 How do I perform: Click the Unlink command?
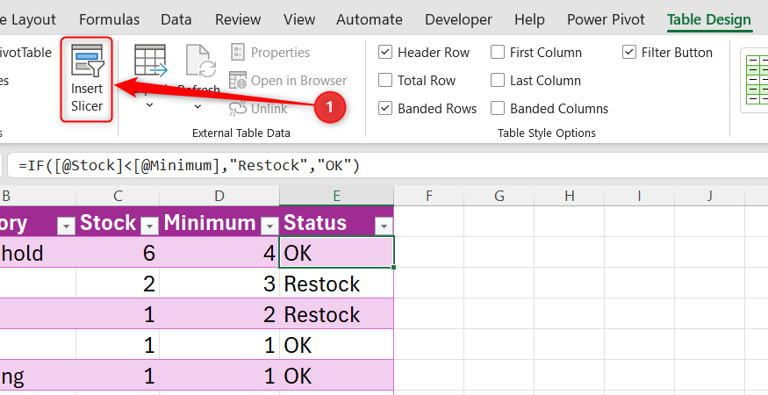pyautogui.click(x=259, y=108)
